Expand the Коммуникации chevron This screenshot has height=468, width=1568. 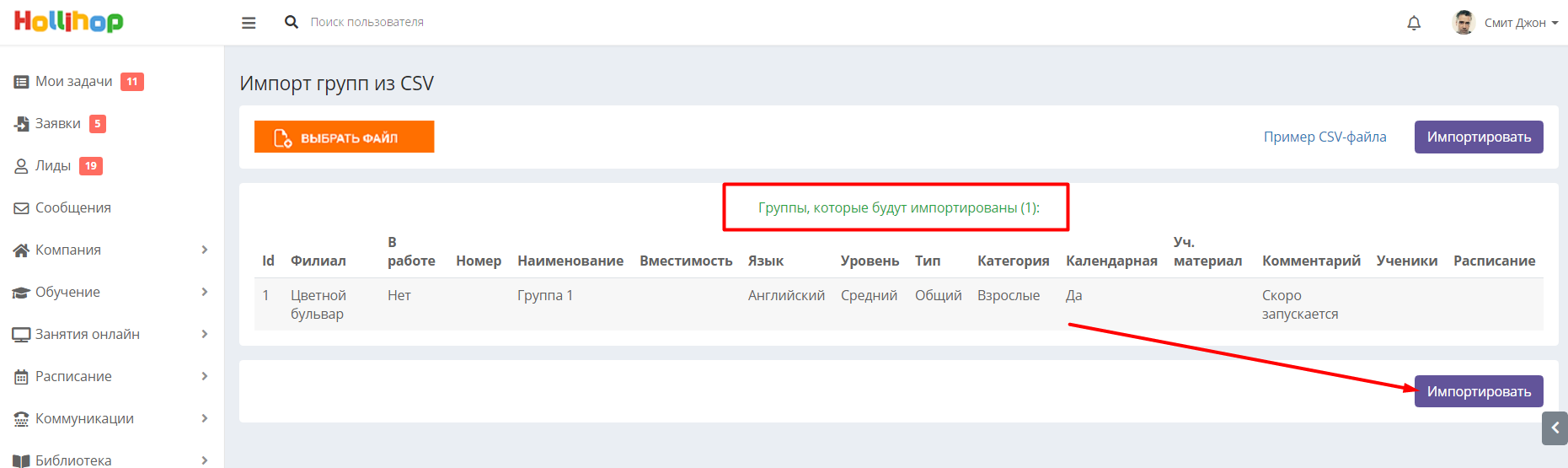point(205,418)
